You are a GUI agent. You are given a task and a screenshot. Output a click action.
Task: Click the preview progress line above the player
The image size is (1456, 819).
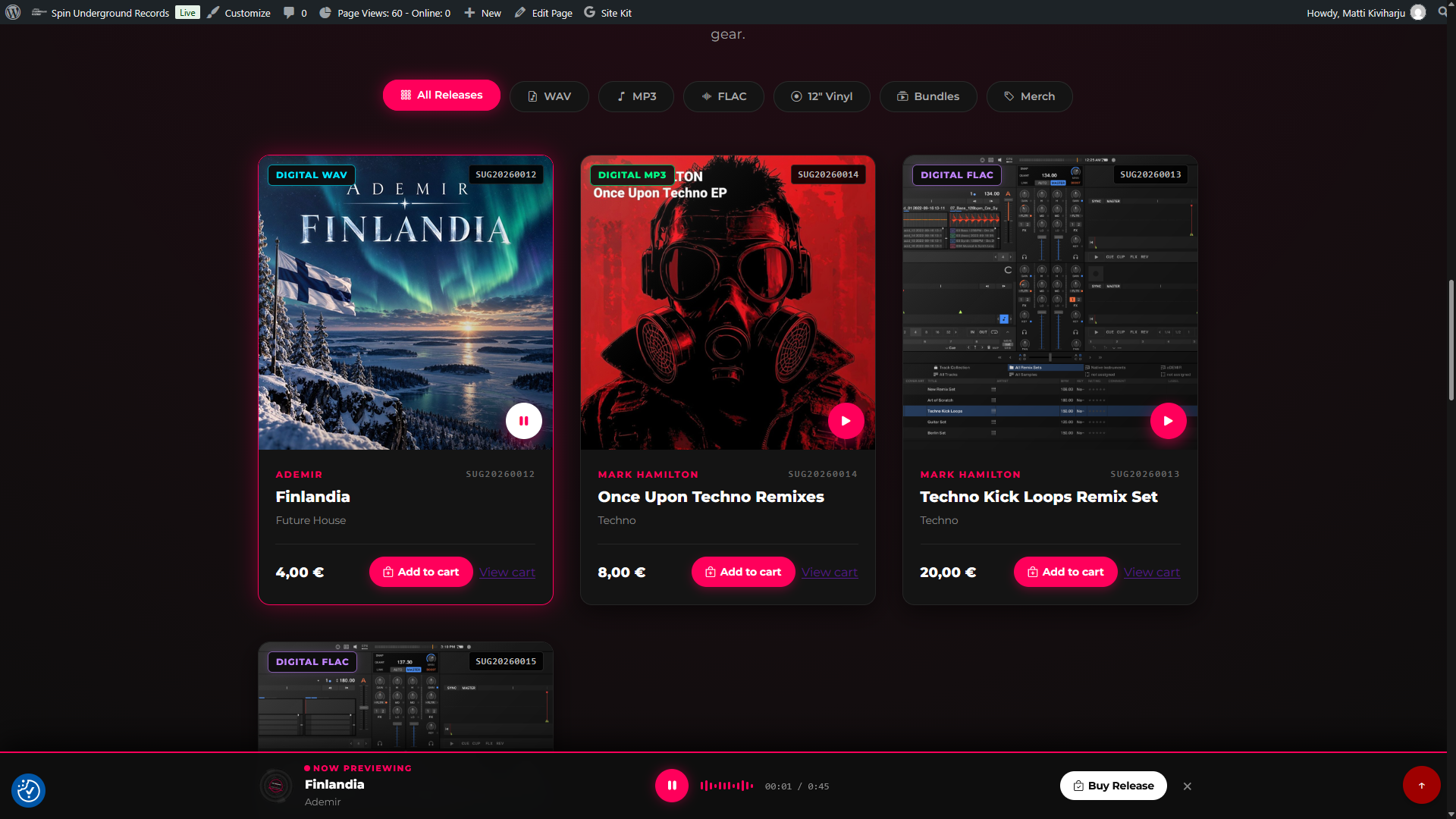coord(723,752)
